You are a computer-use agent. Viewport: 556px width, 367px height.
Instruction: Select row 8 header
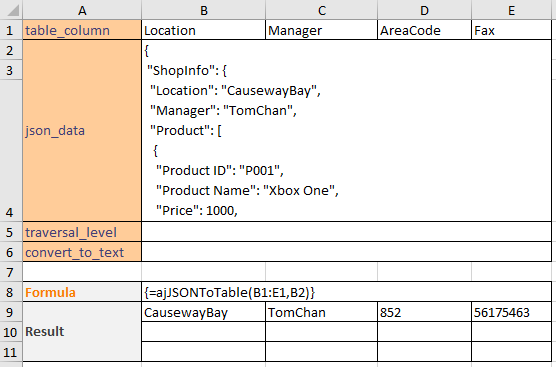[11, 292]
